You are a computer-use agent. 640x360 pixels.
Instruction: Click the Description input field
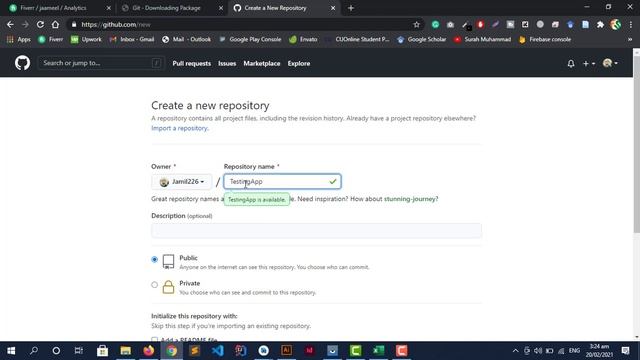316,231
